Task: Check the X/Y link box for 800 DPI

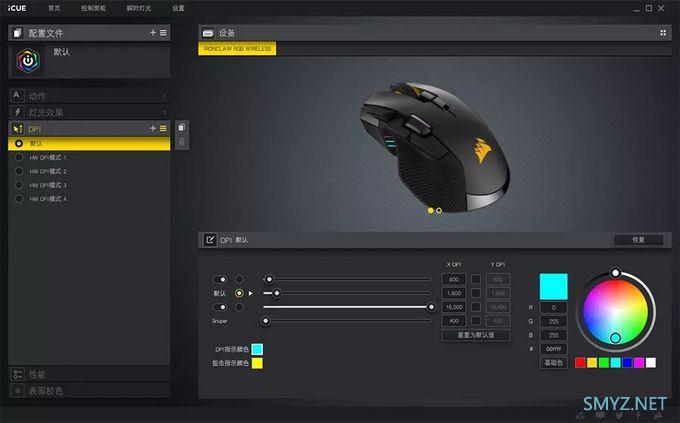Action: (476, 279)
